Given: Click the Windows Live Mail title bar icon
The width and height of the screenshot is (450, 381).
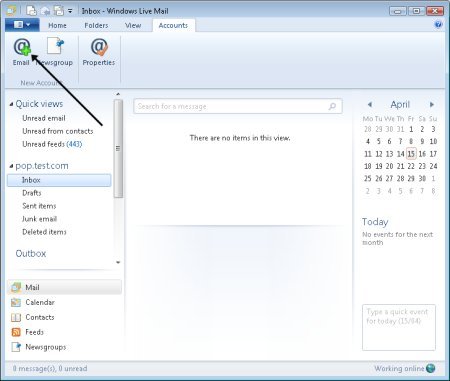Looking at the screenshot, I should pos(11,11).
